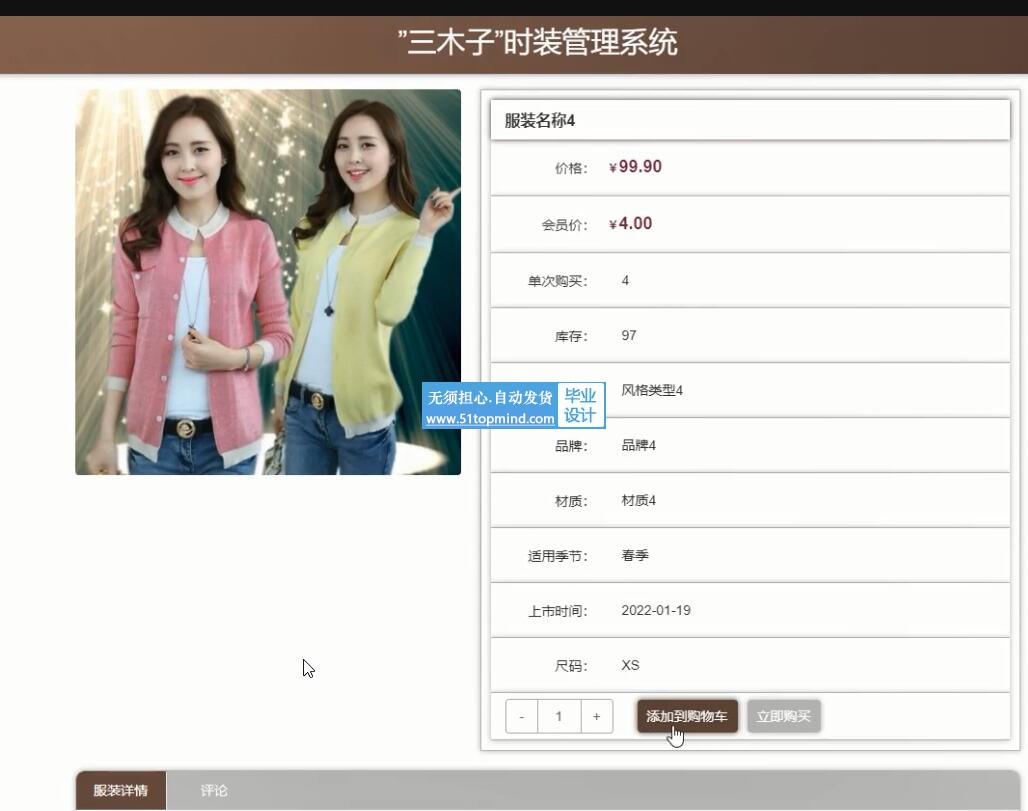Screen dimensions: 1028x811
Task: Click the 会员价 label
Action: [564, 225]
